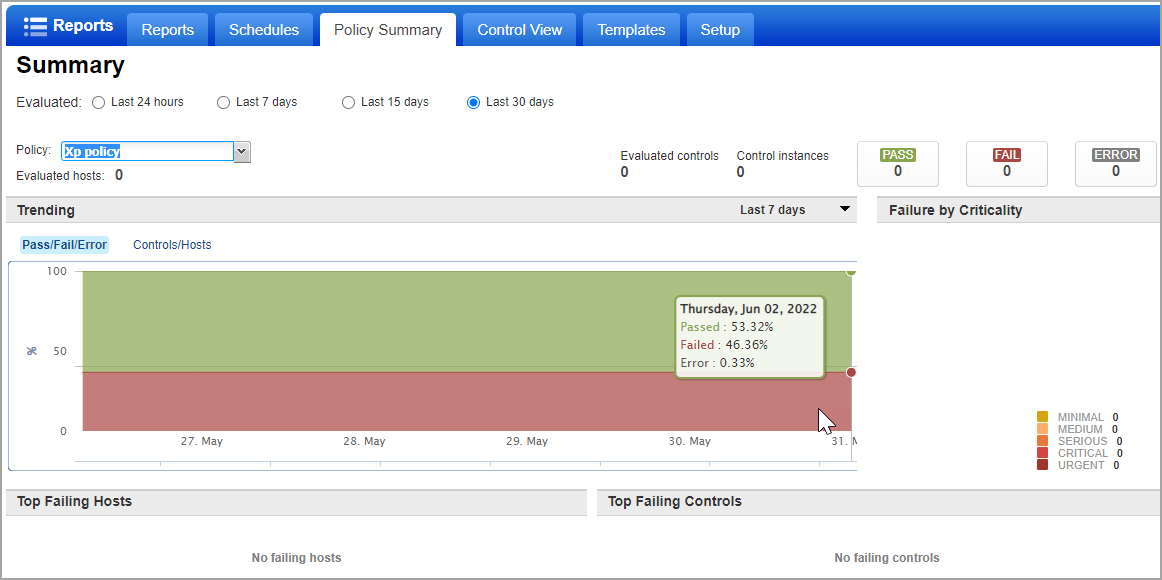
Task: Click the red data point on the trend line
Action: tap(851, 372)
